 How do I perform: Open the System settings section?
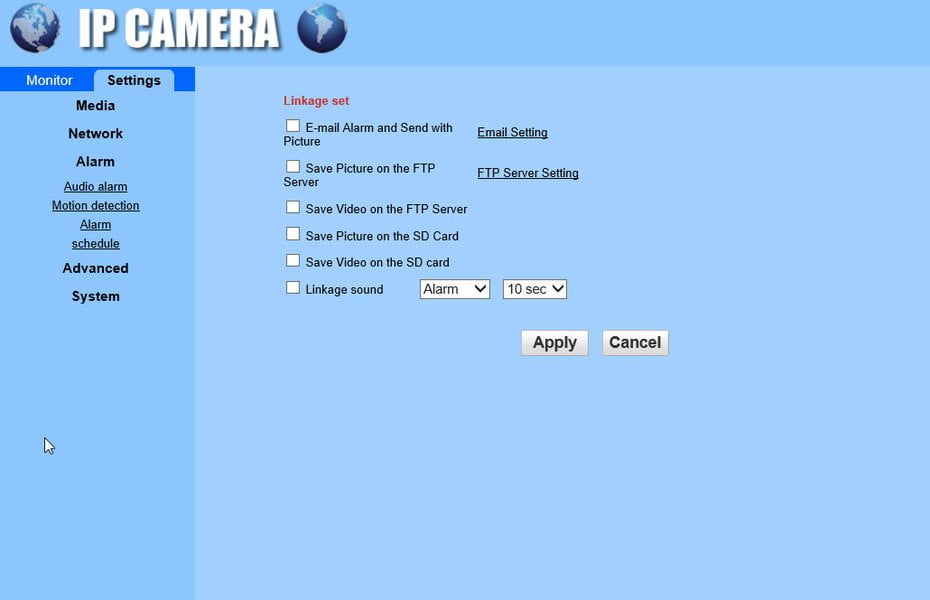coord(95,296)
